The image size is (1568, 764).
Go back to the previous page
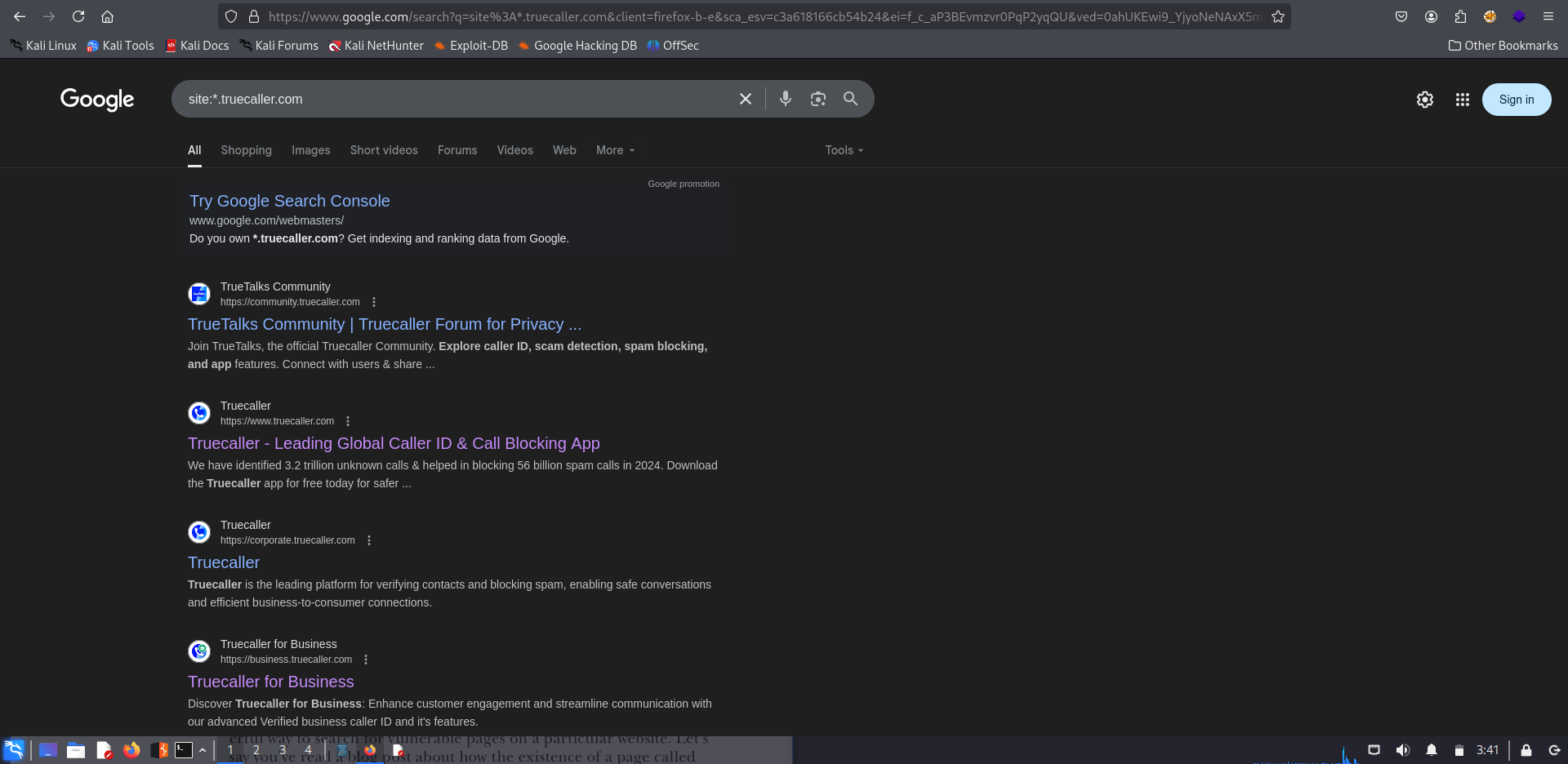click(20, 16)
